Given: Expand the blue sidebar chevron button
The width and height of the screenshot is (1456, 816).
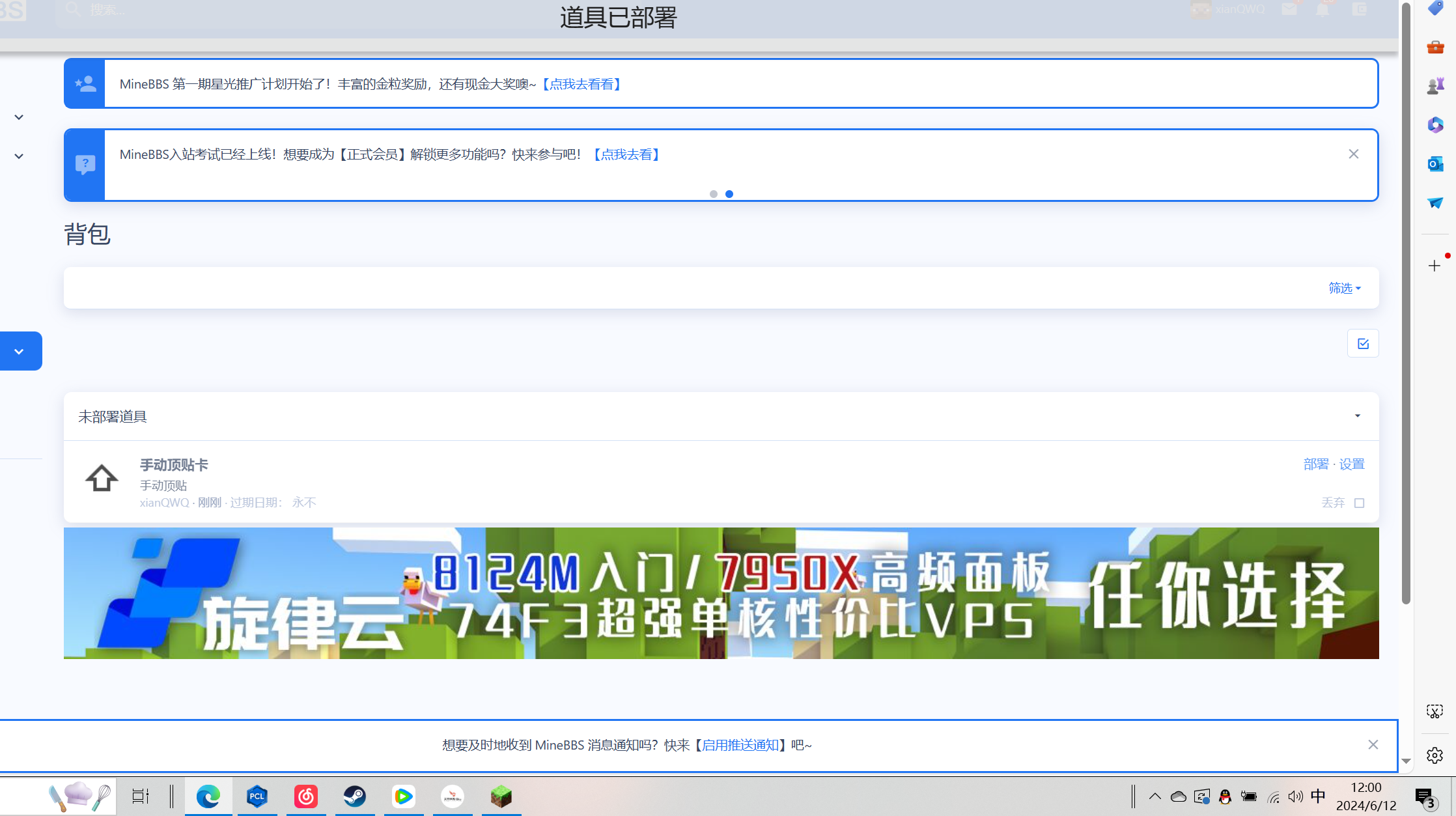Looking at the screenshot, I should [x=20, y=352].
